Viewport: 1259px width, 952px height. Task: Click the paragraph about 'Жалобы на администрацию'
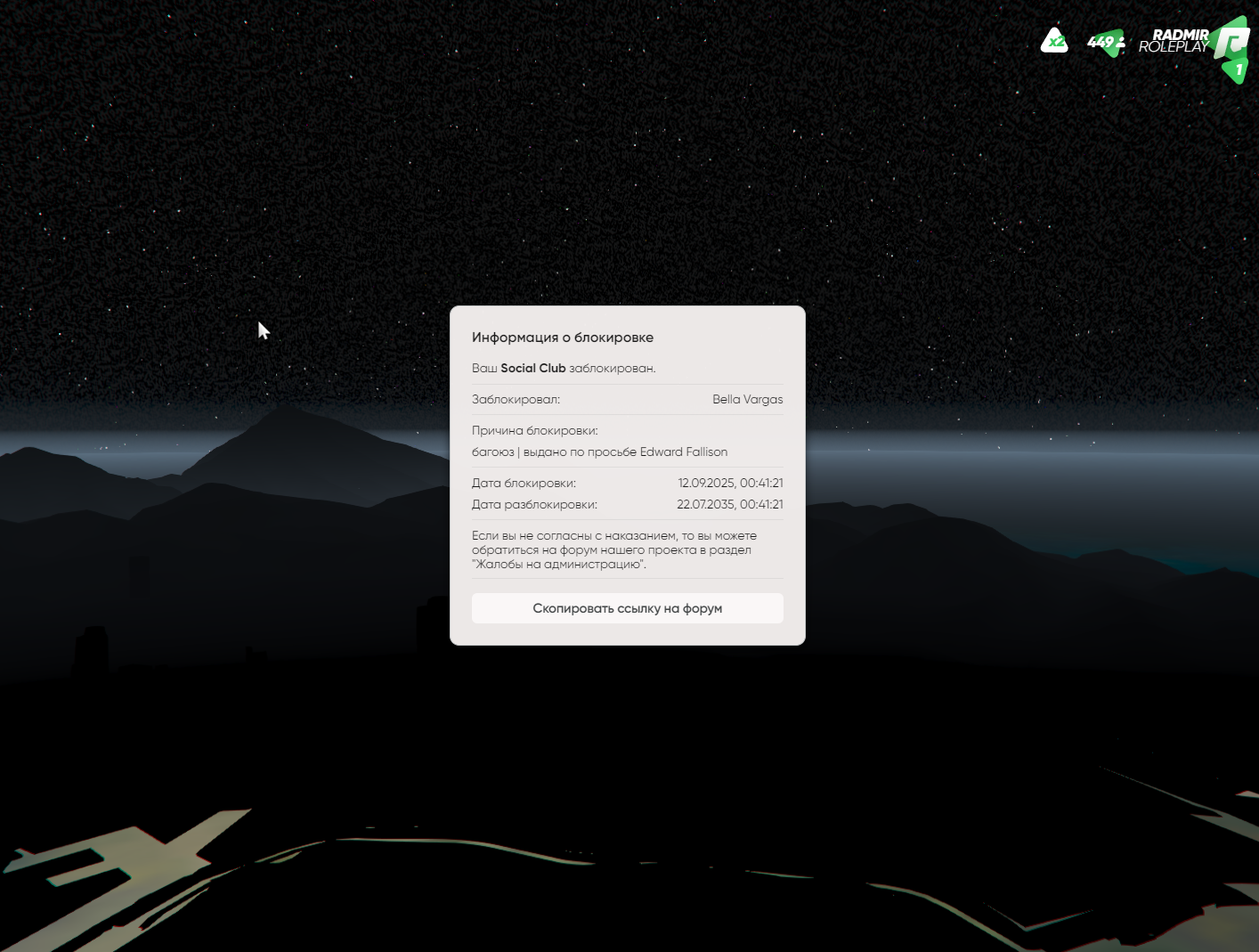coord(614,549)
